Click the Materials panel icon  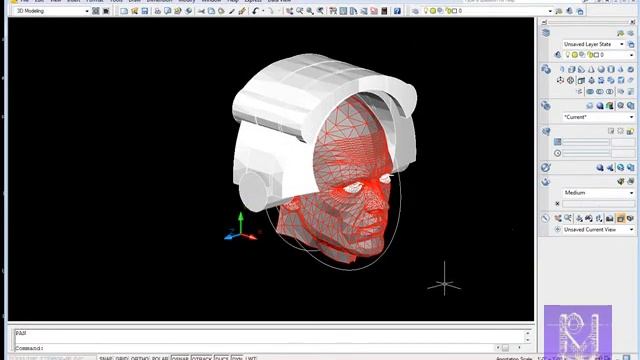pyautogui.click(x=546, y=167)
